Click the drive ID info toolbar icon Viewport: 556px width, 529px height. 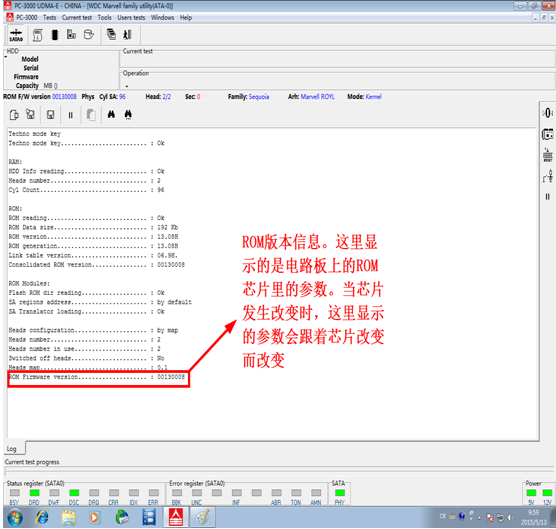click(37, 35)
